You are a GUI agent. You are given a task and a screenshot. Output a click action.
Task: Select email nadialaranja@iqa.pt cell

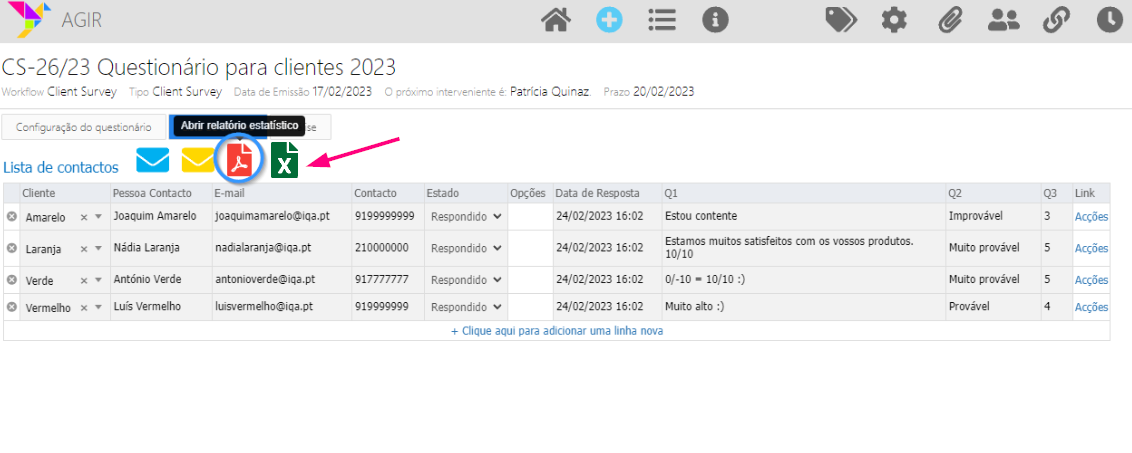click(282, 248)
